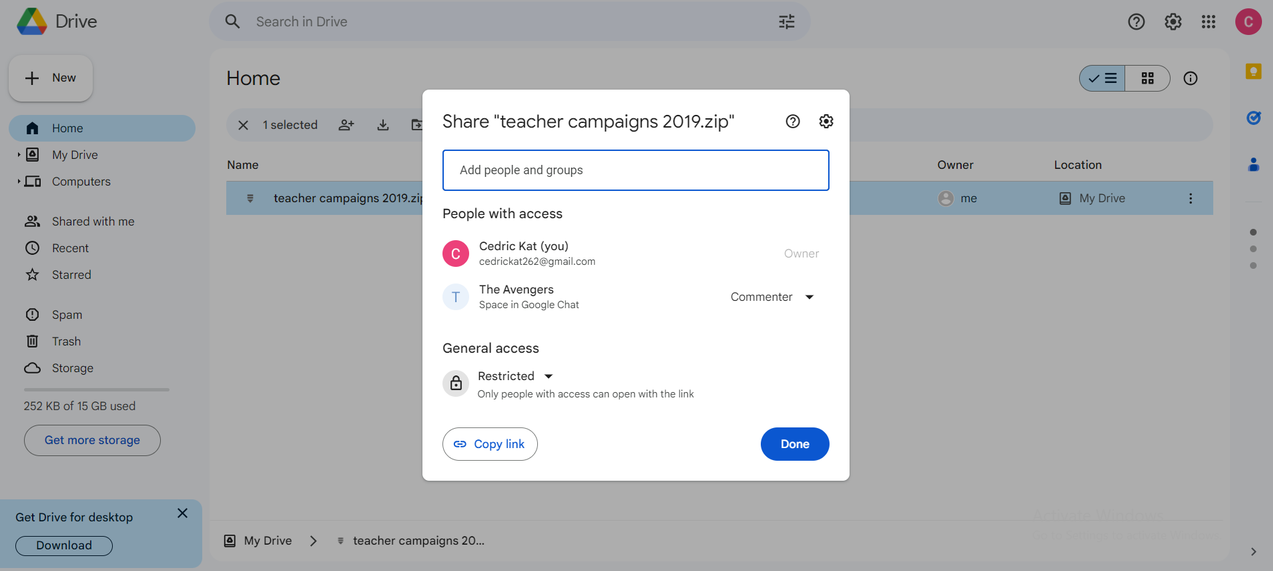
Task: Click the Done button
Action: (x=795, y=444)
